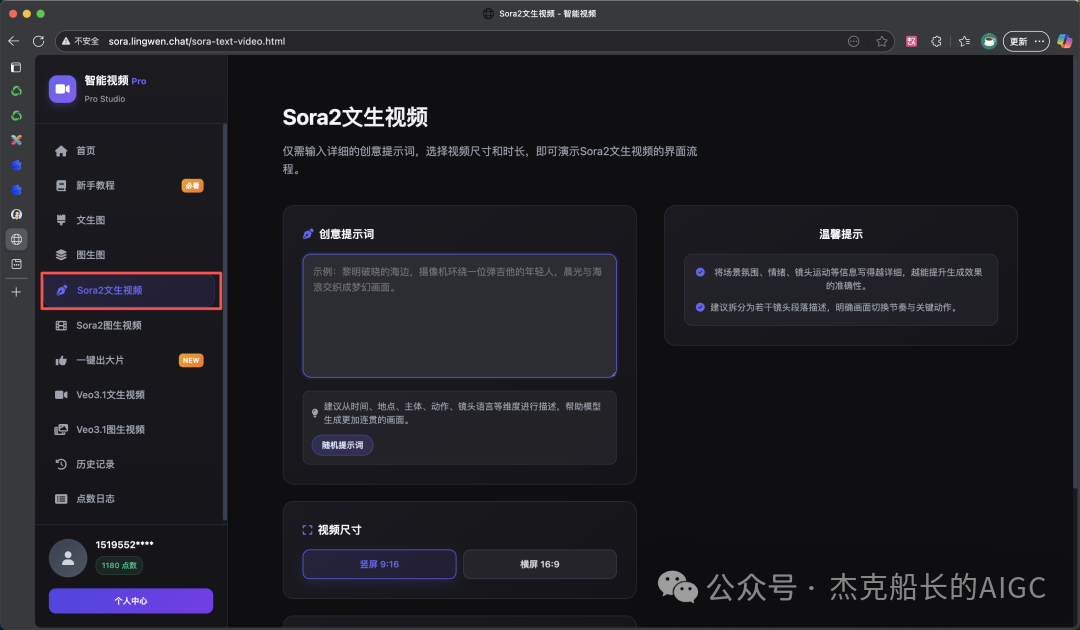Click the 个人中心 button at bottom
The width and height of the screenshot is (1080, 630).
(x=130, y=601)
